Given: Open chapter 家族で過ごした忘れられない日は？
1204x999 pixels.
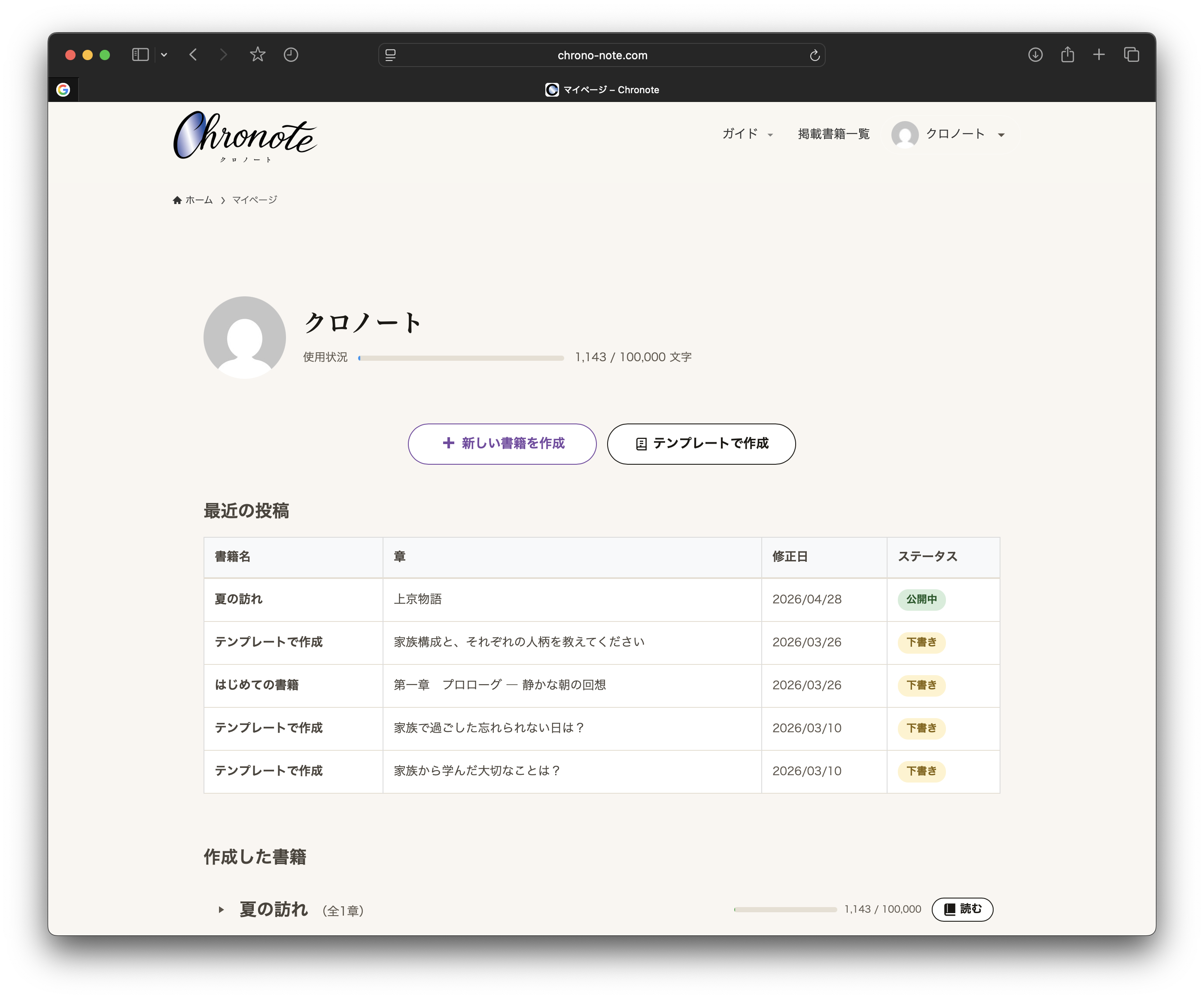Looking at the screenshot, I should [x=489, y=728].
